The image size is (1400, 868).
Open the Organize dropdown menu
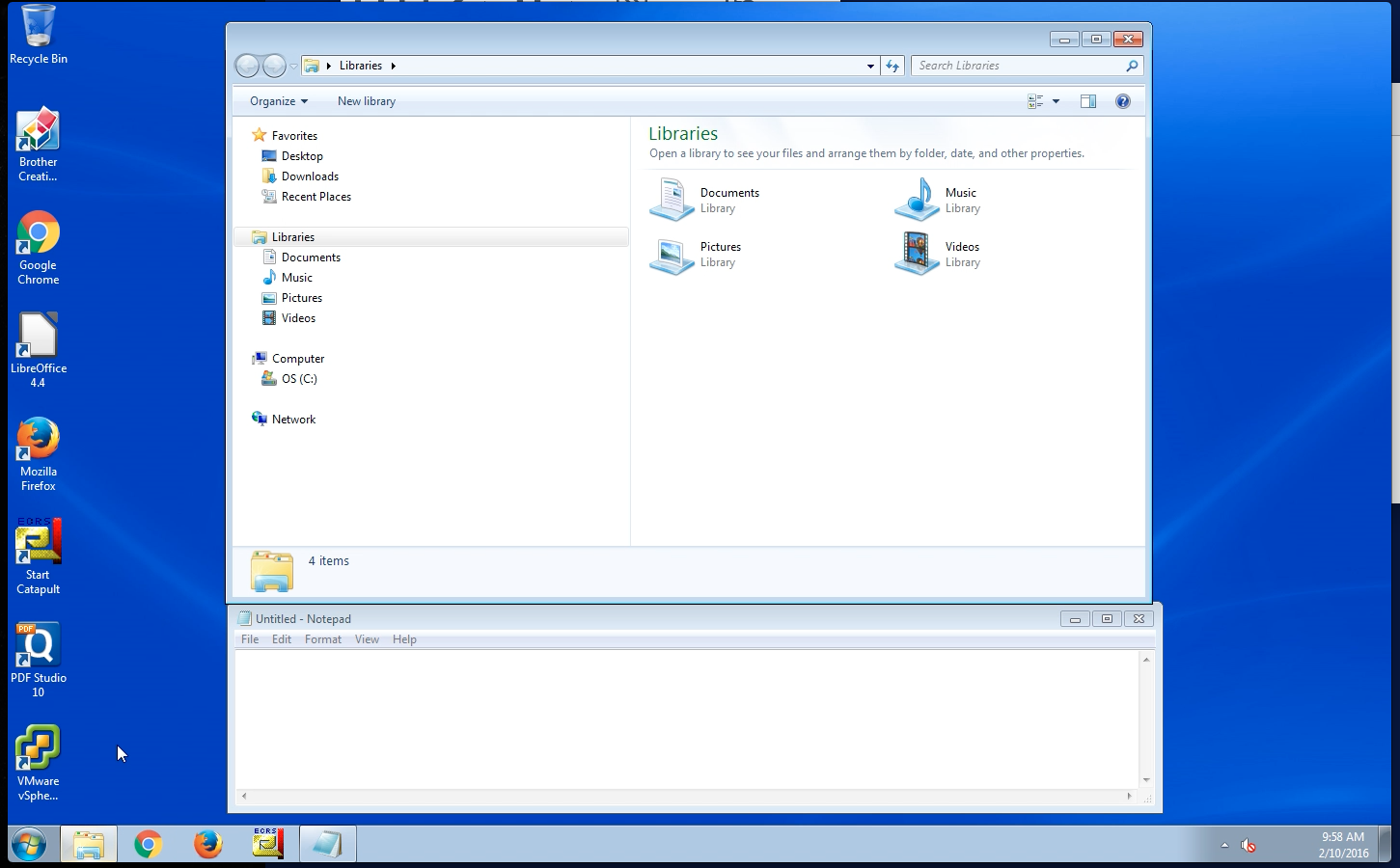278,101
